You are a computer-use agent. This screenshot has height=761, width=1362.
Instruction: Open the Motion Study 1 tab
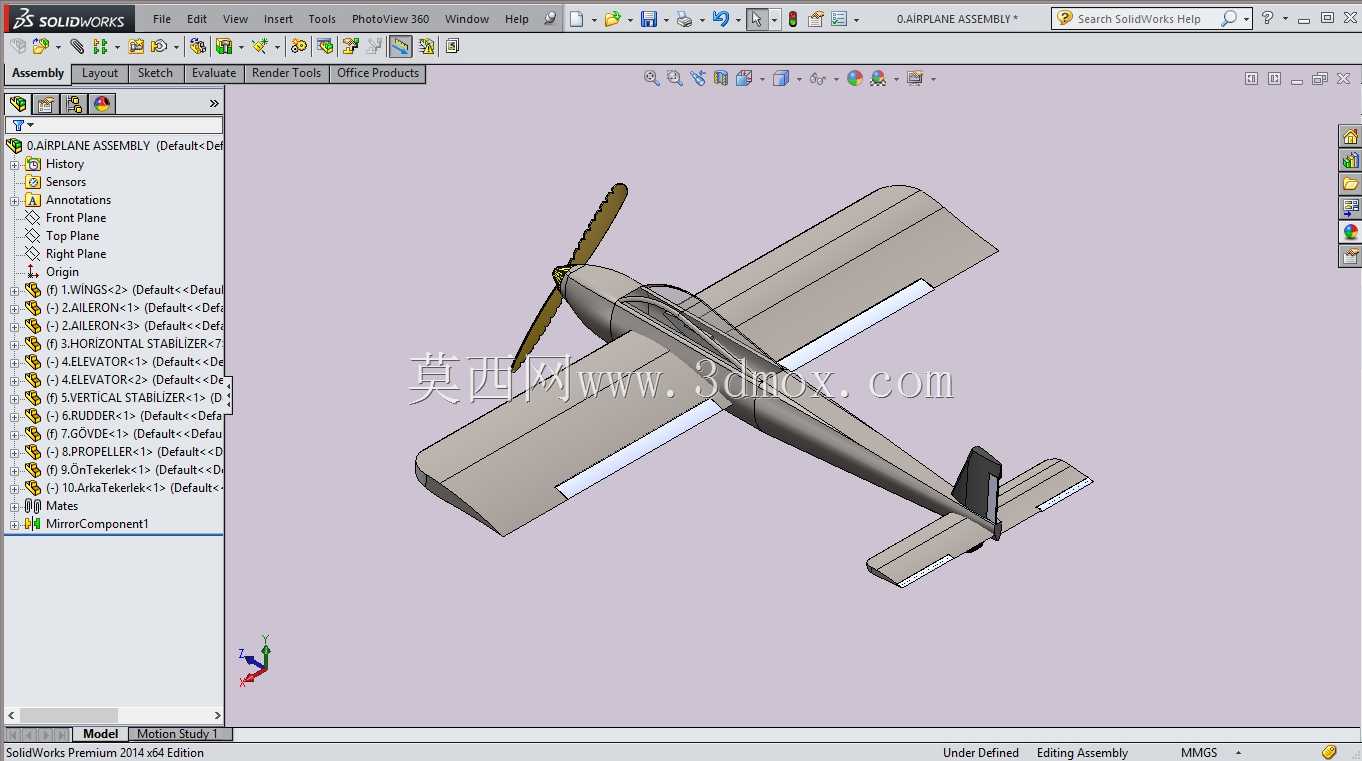(x=177, y=734)
